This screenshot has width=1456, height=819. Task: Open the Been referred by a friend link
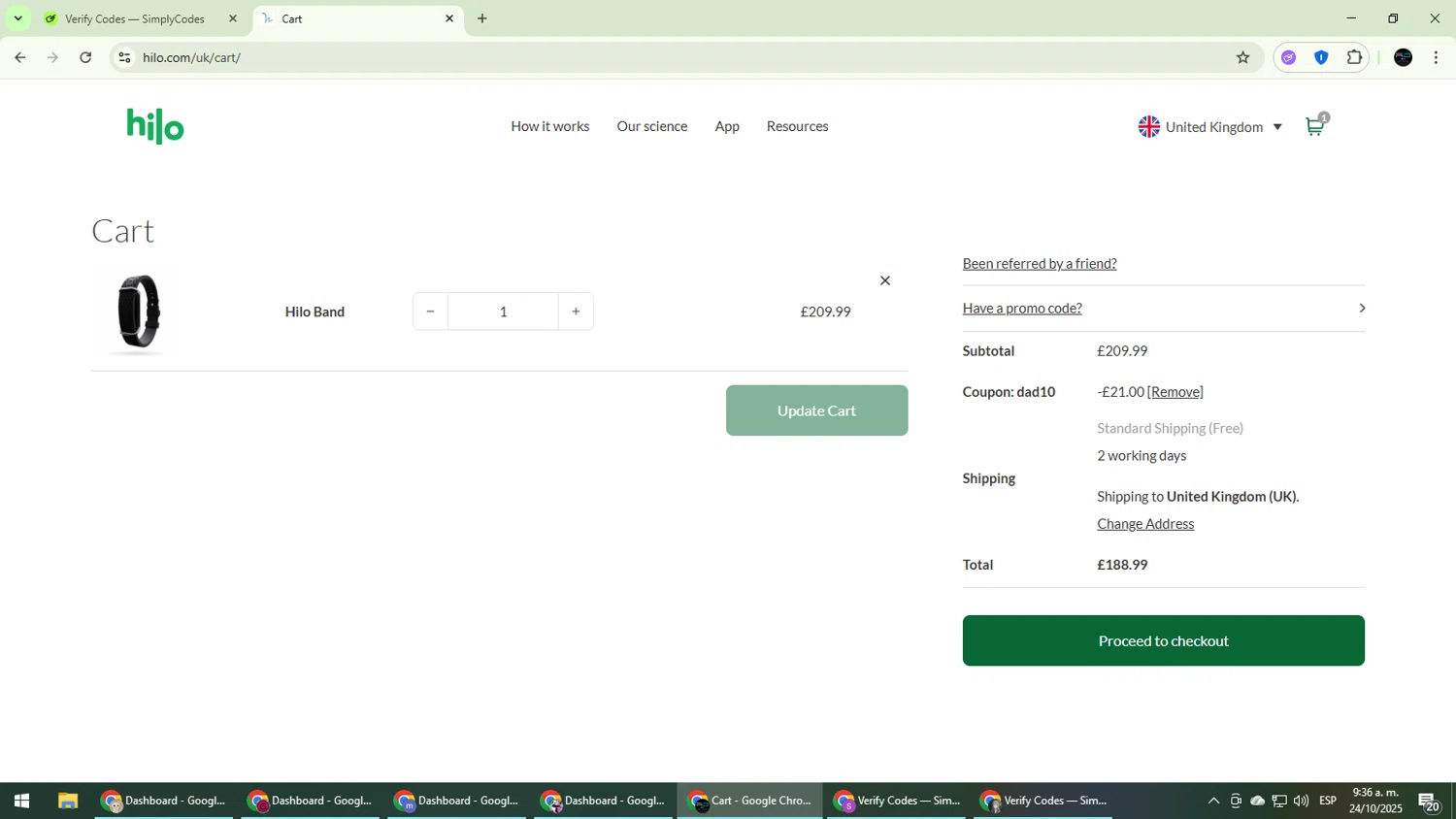(1039, 263)
